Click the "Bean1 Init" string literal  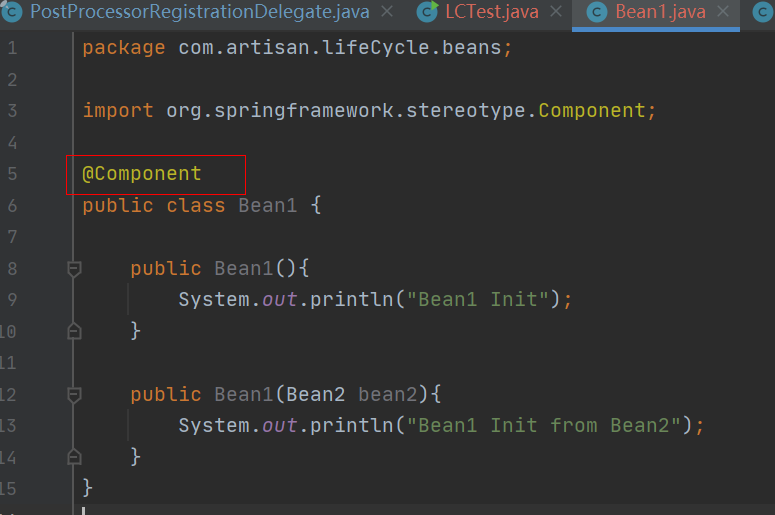(478, 300)
